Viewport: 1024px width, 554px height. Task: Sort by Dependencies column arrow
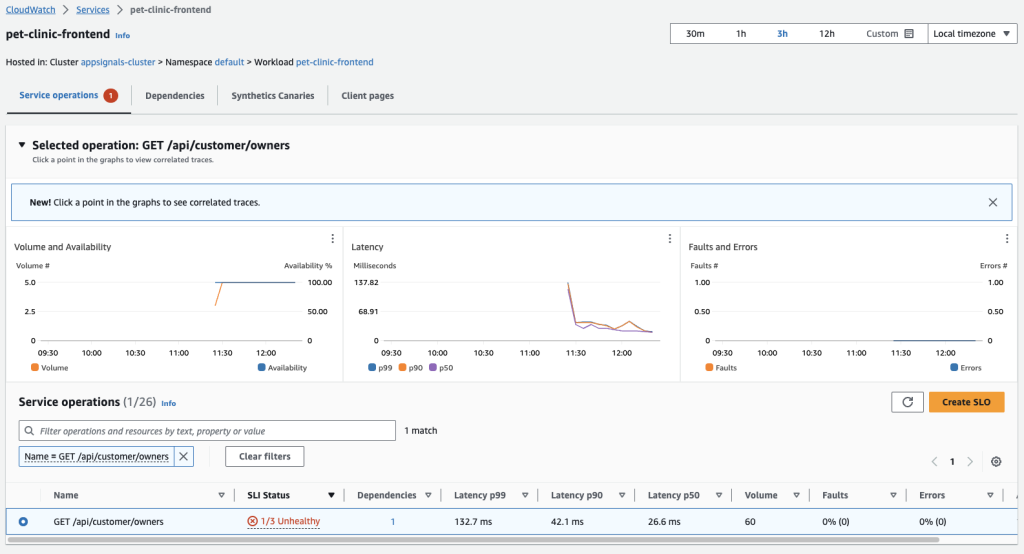coord(428,495)
